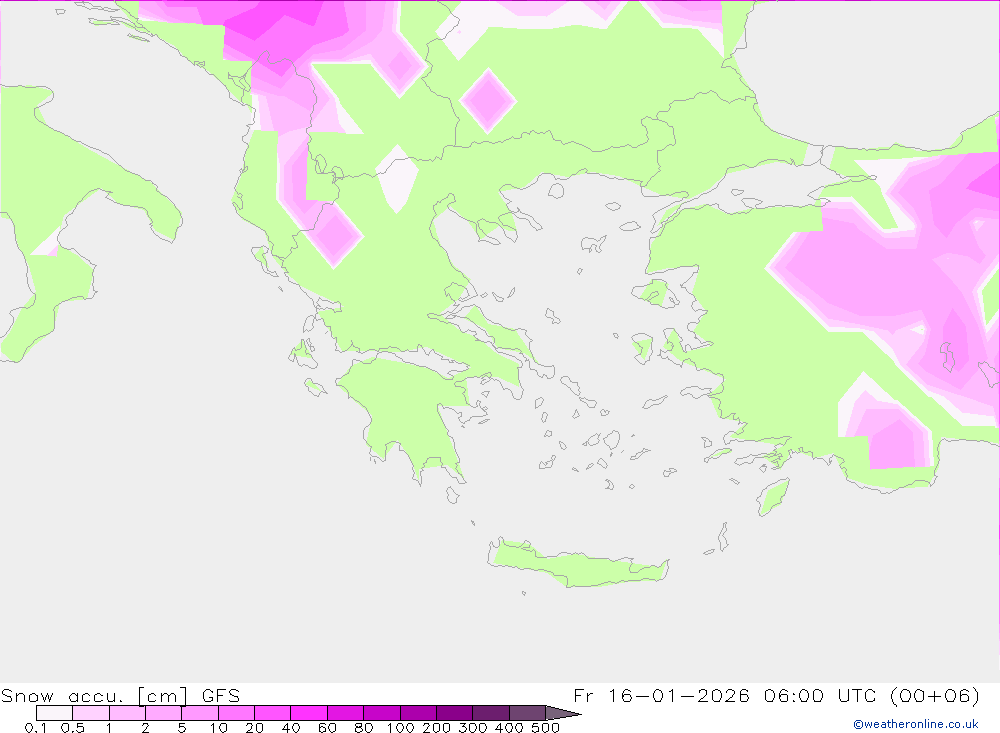Click the 20–40 cm legend swatch
Viewport: 1000px width, 733px height.
tap(273, 713)
